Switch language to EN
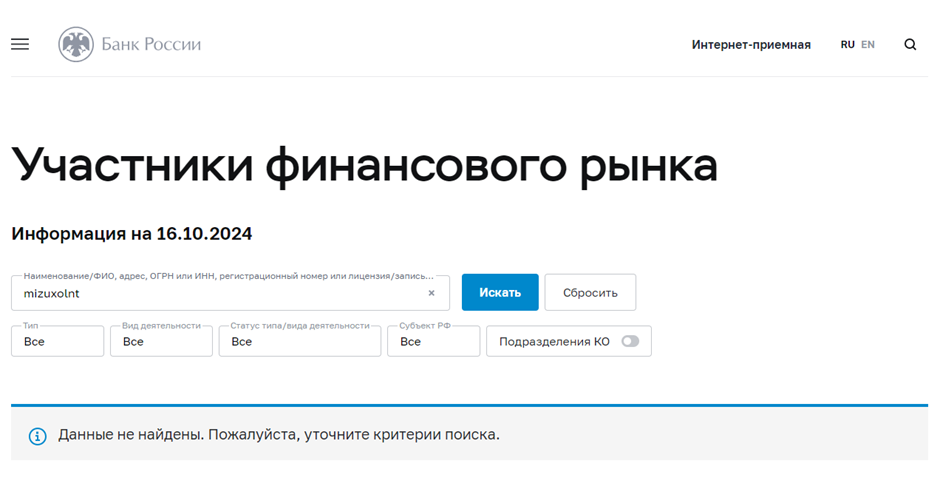This screenshot has width=940, height=492. coord(867,44)
